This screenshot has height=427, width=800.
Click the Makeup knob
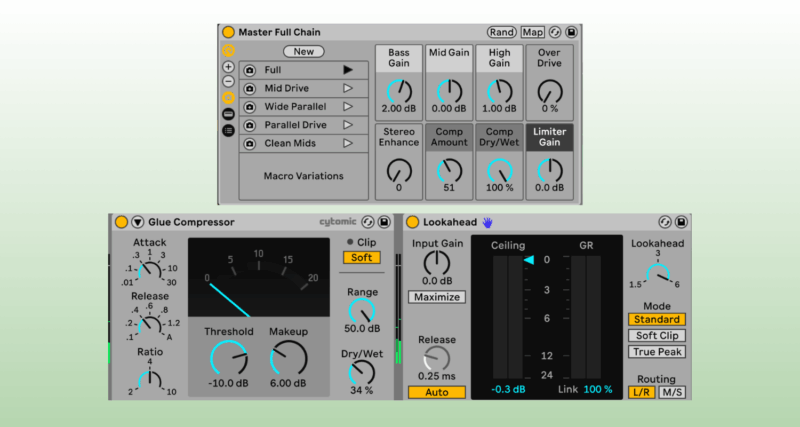tap(288, 358)
